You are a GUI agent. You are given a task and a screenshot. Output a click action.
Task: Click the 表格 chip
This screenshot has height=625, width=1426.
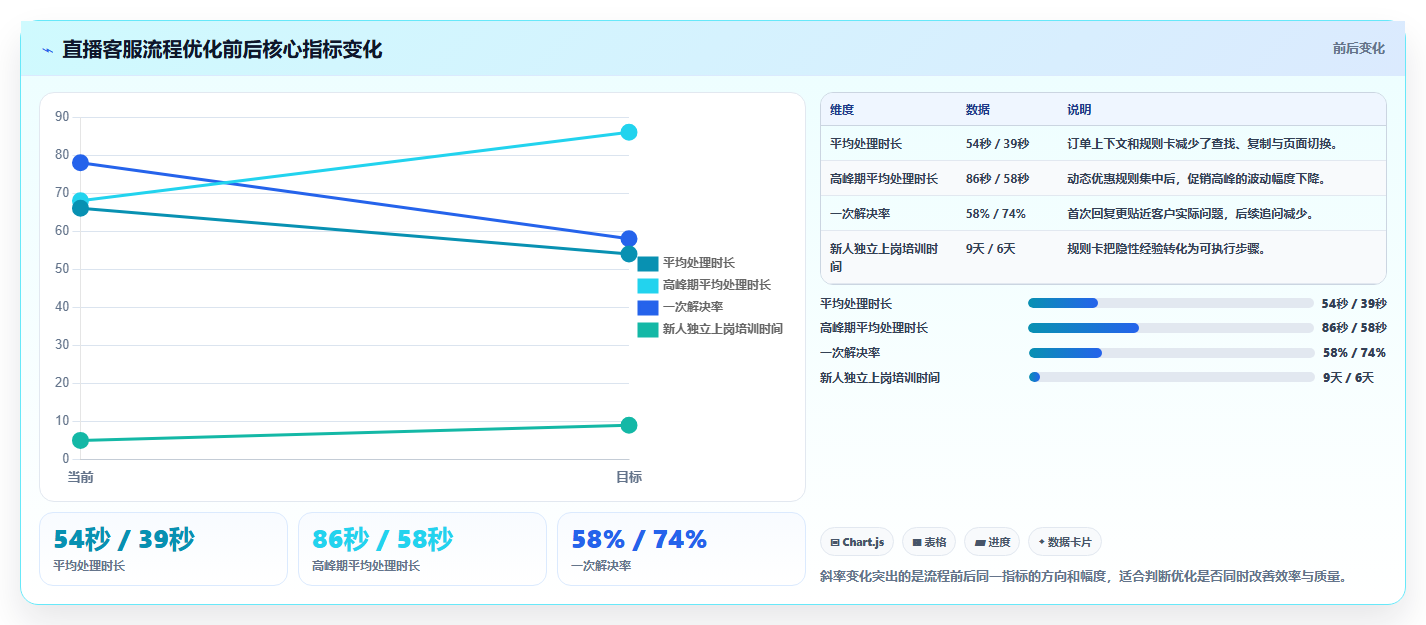tap(929, 542)
